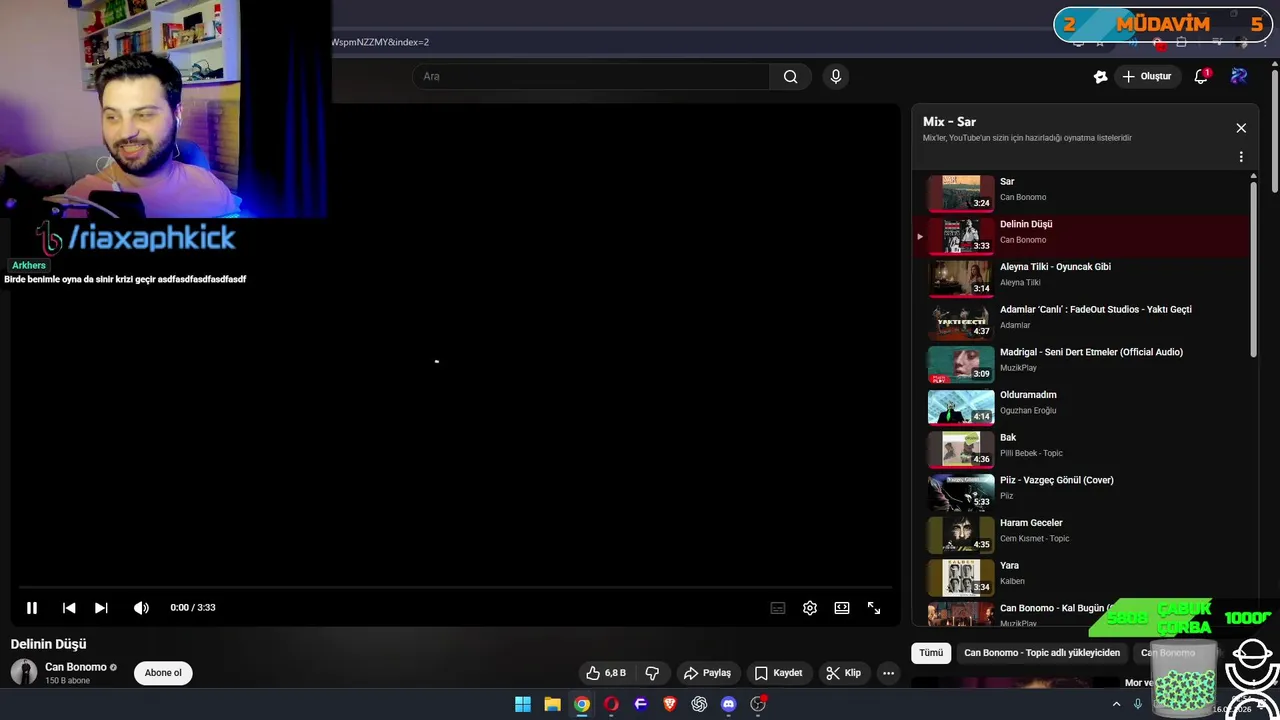
Task: Click the page vertical scrollbar
Action: [1274, 130]
